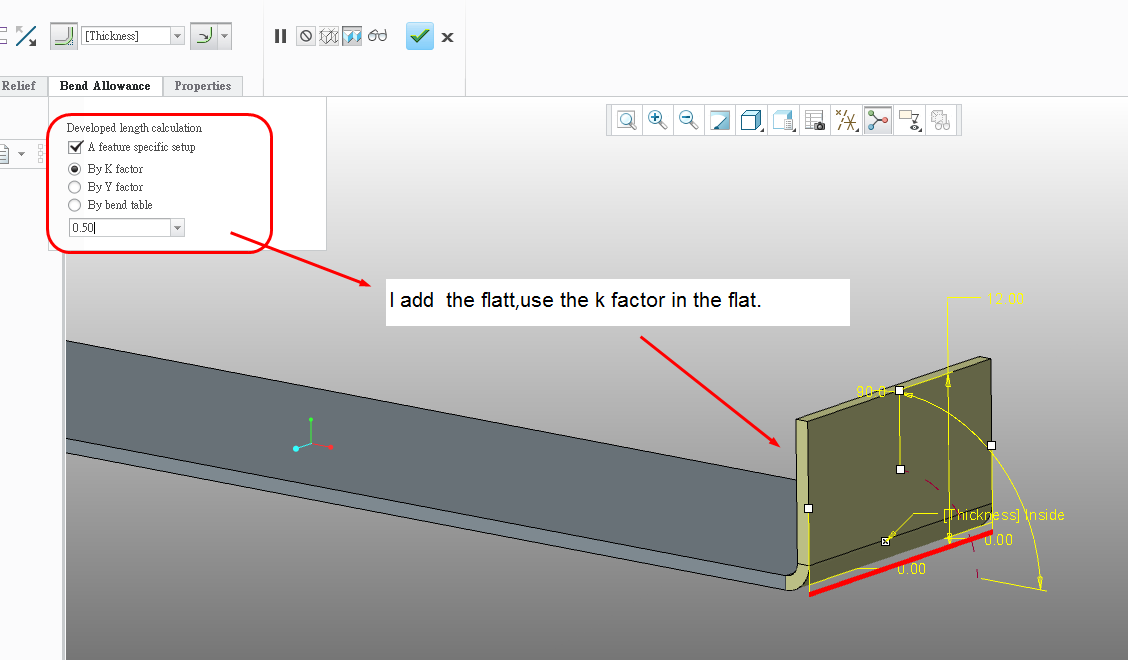Cancel the feature with X icon
Viewport: 1128px width, 660px height.
click(x=447, y=37)
